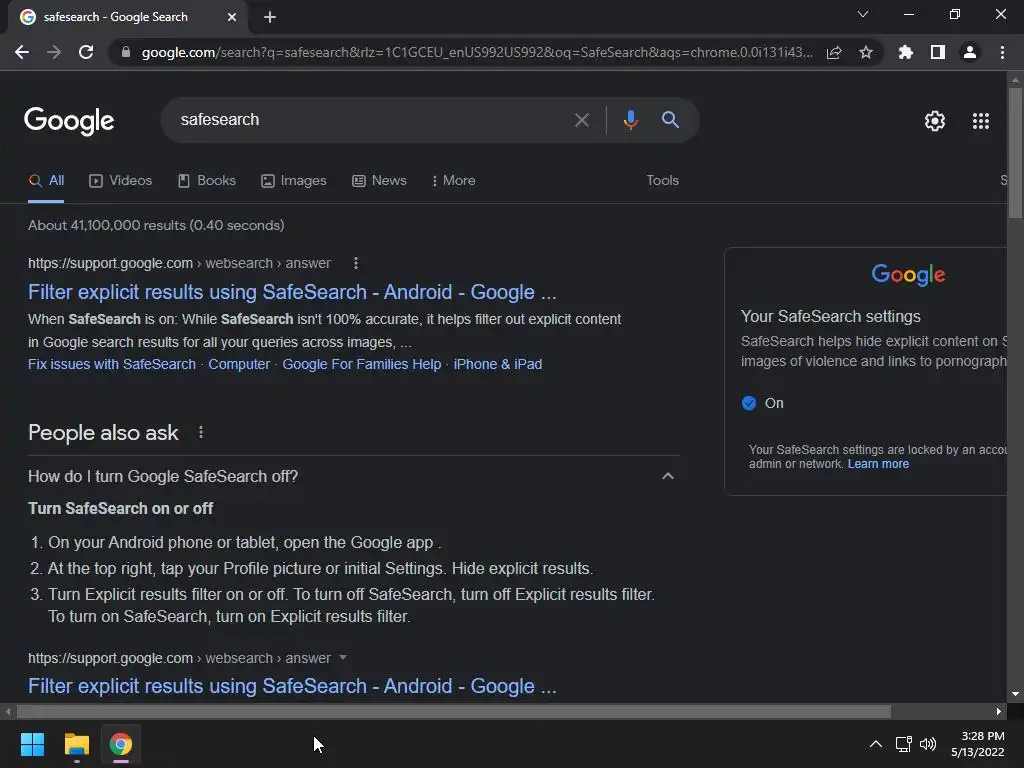Go back to the previous page
Screen dimensions: 1024x768
coord(22,52)
